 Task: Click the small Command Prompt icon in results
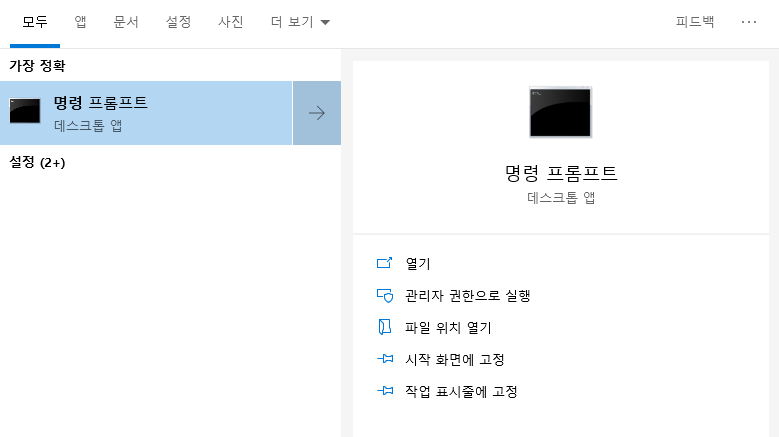click(25, 111)
